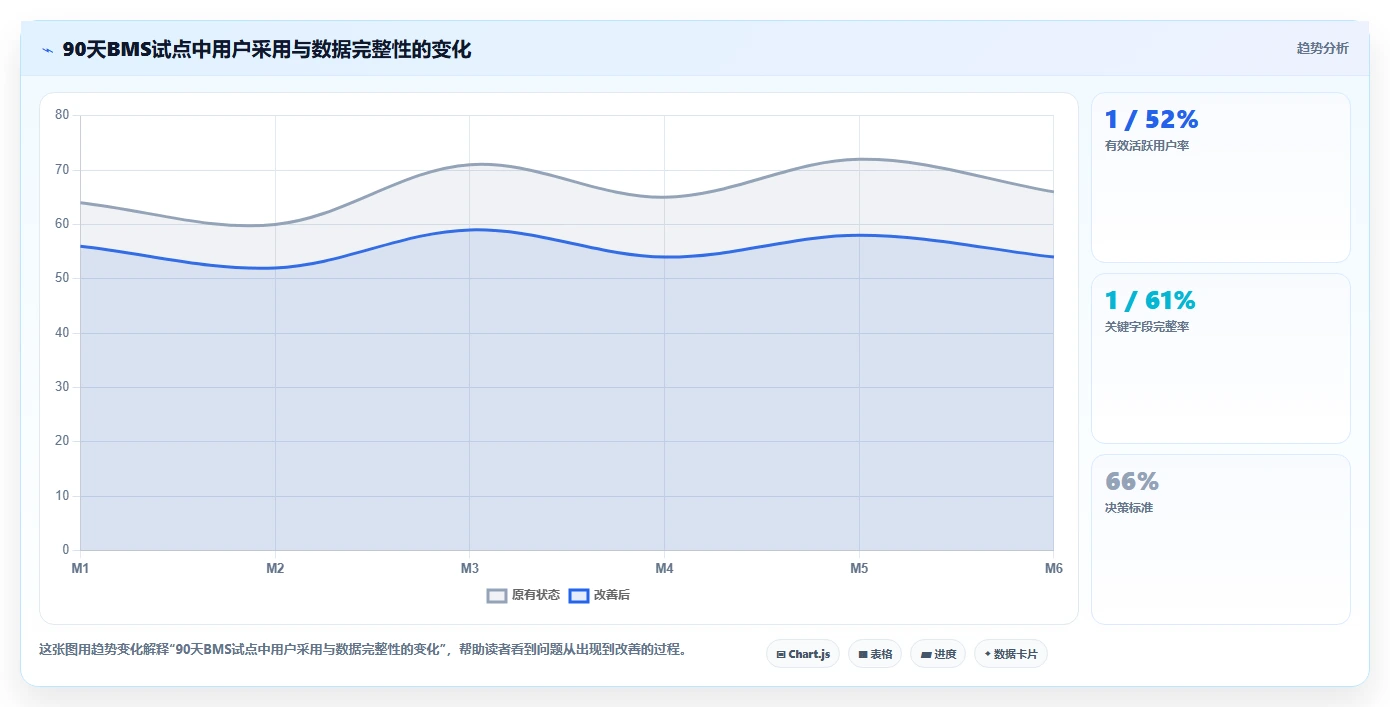The width and height of the screenshot is (1390, 707).
Task: Click the trend icon beside the chart title
Action: click(x=47, y=50)
